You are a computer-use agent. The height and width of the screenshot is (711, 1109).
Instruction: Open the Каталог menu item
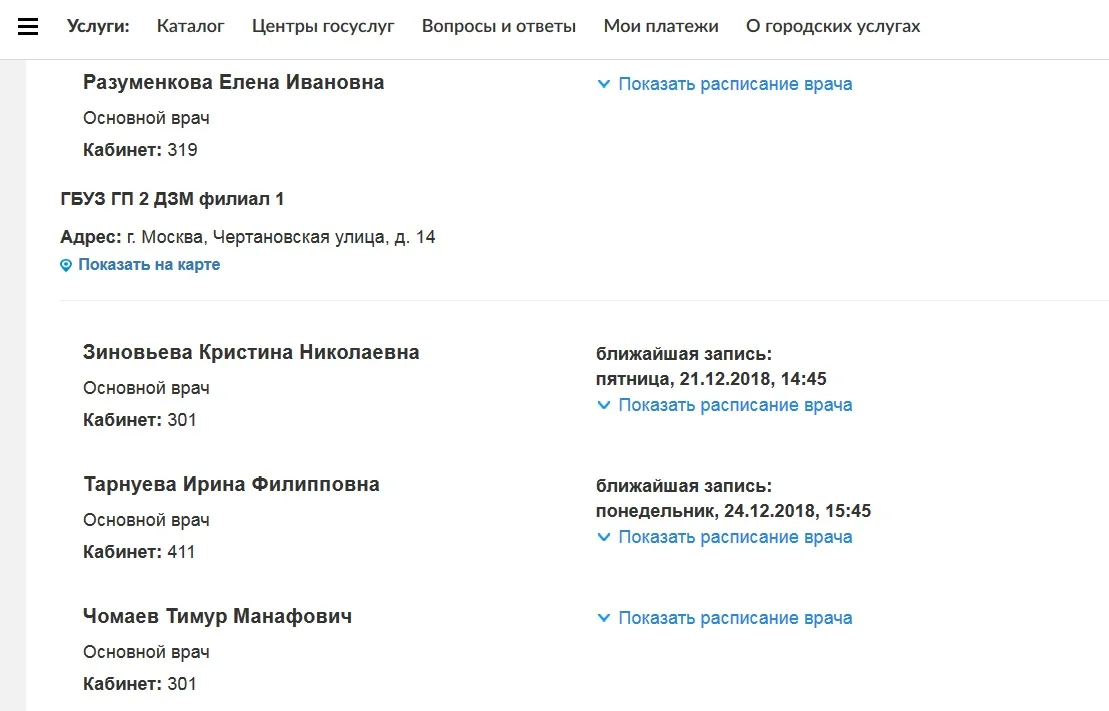[x=190, y=27]
